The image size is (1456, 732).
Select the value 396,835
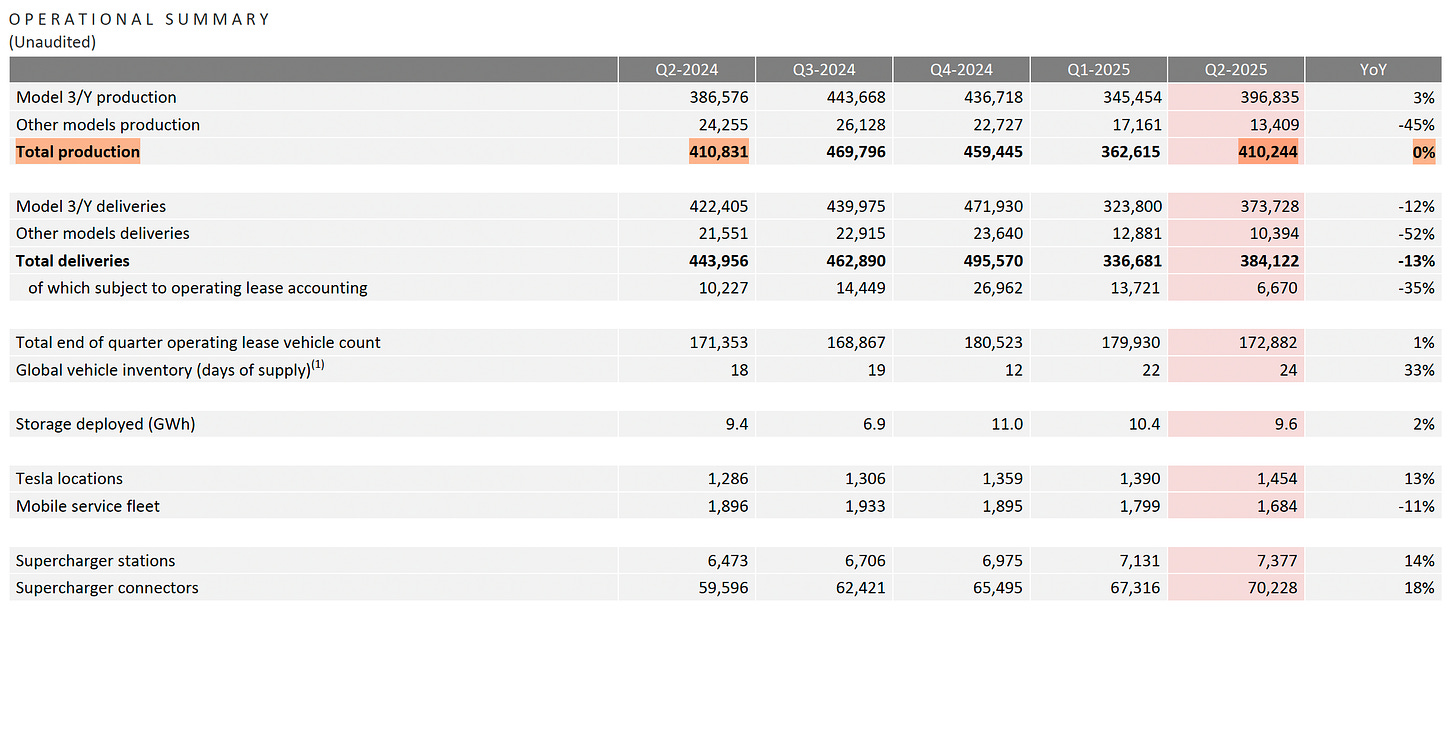(1268, 97)
